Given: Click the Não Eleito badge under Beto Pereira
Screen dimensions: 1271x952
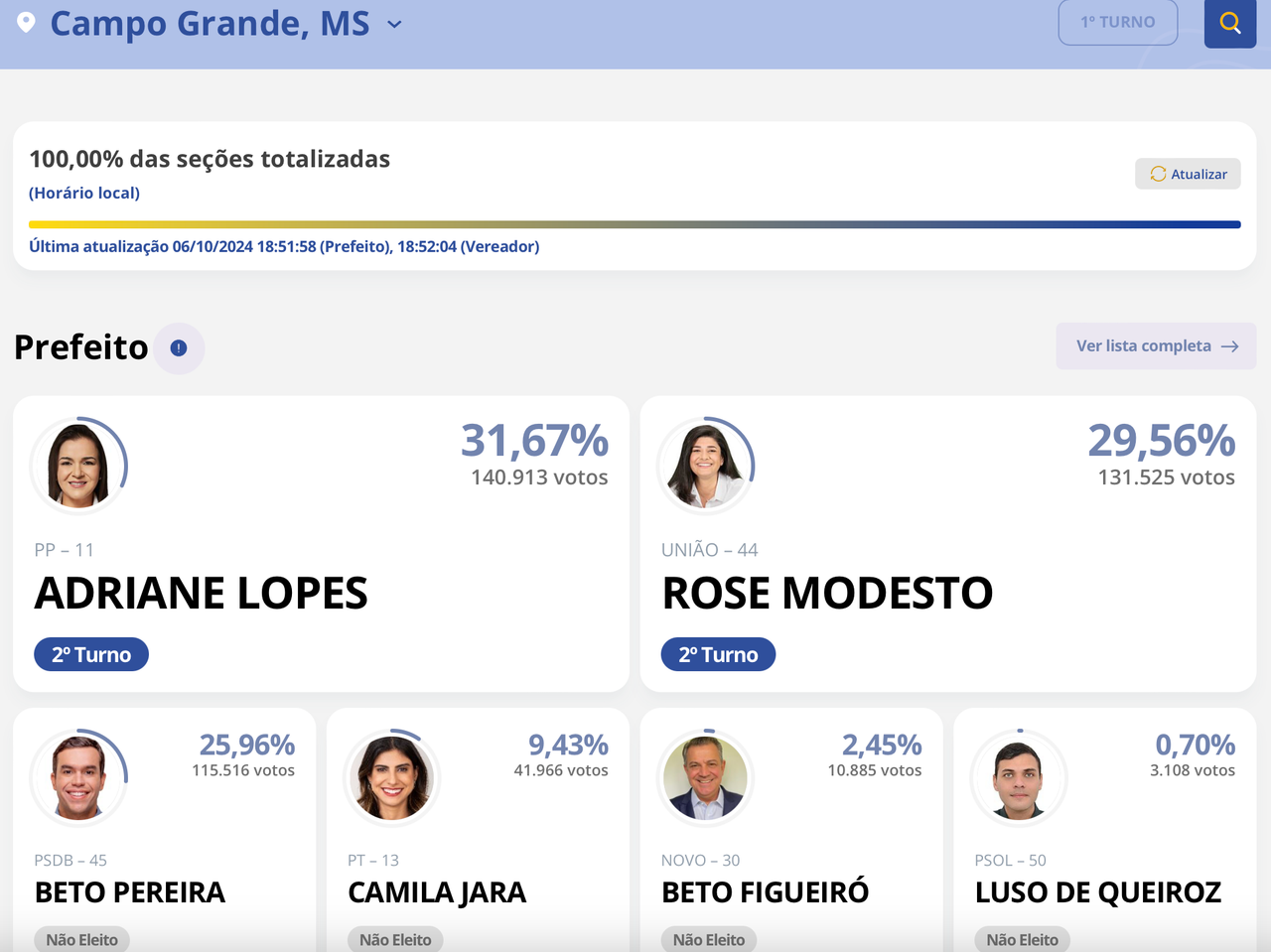Looking at the screenshot, I should click(x=81, y=939).
